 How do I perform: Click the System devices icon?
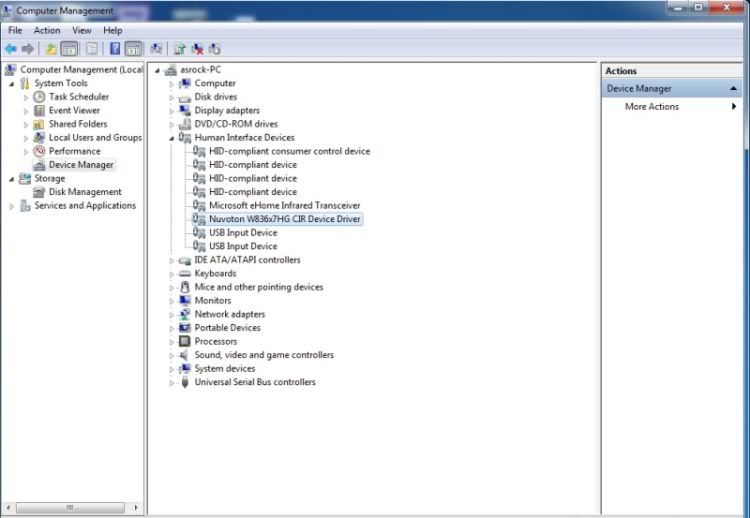pyautogui.click(x=185, y=368)
